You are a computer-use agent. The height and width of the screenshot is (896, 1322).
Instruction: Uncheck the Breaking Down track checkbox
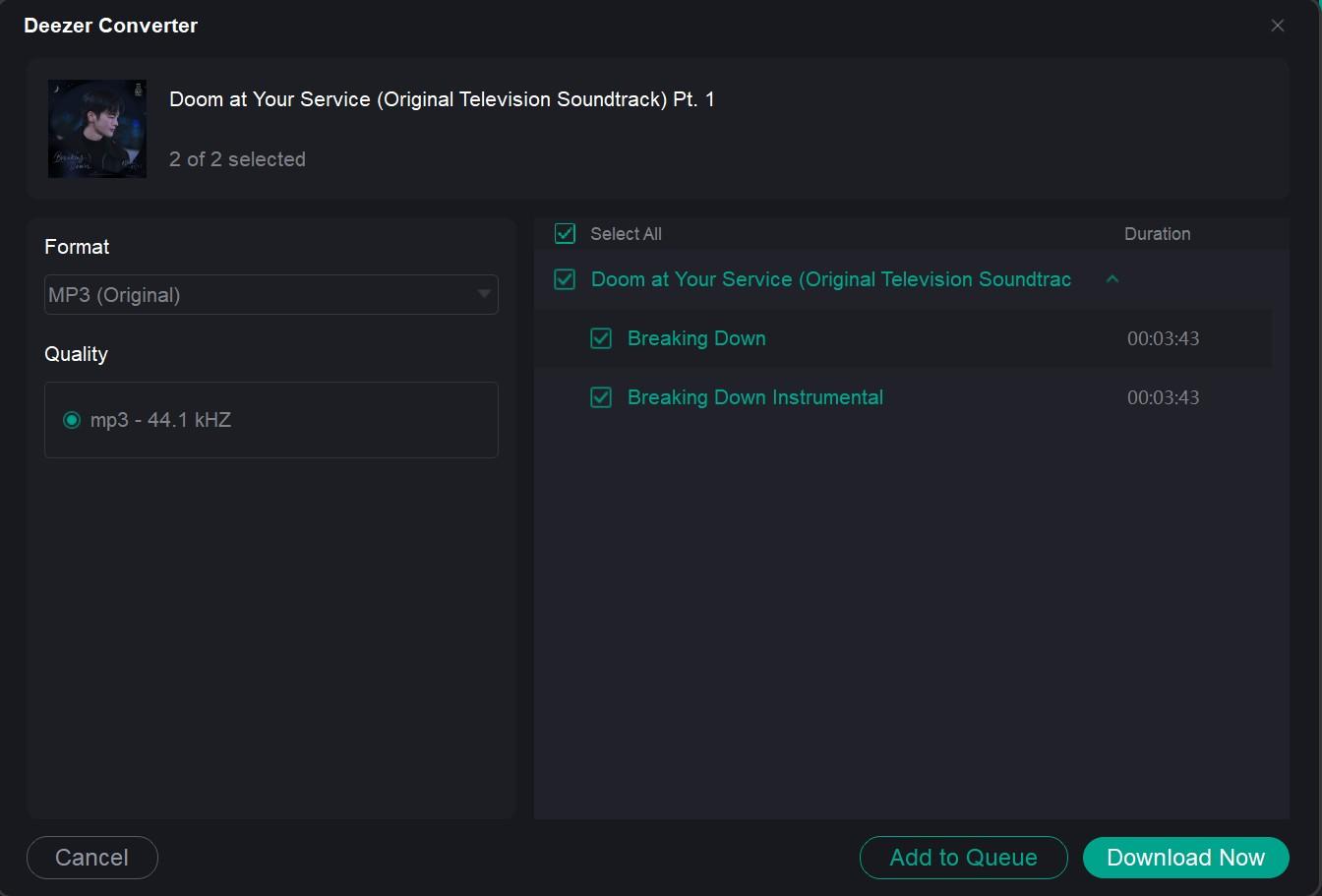[x=601, y=338]
